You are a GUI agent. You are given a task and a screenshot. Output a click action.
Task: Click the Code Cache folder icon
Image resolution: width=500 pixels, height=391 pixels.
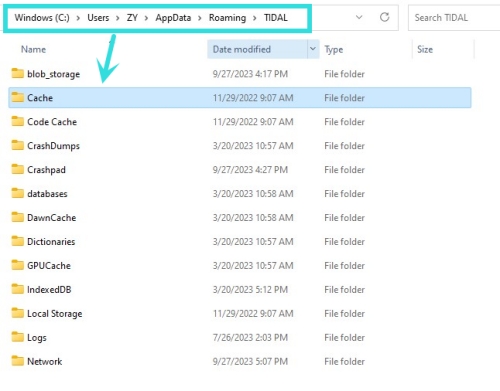point(18,121)
